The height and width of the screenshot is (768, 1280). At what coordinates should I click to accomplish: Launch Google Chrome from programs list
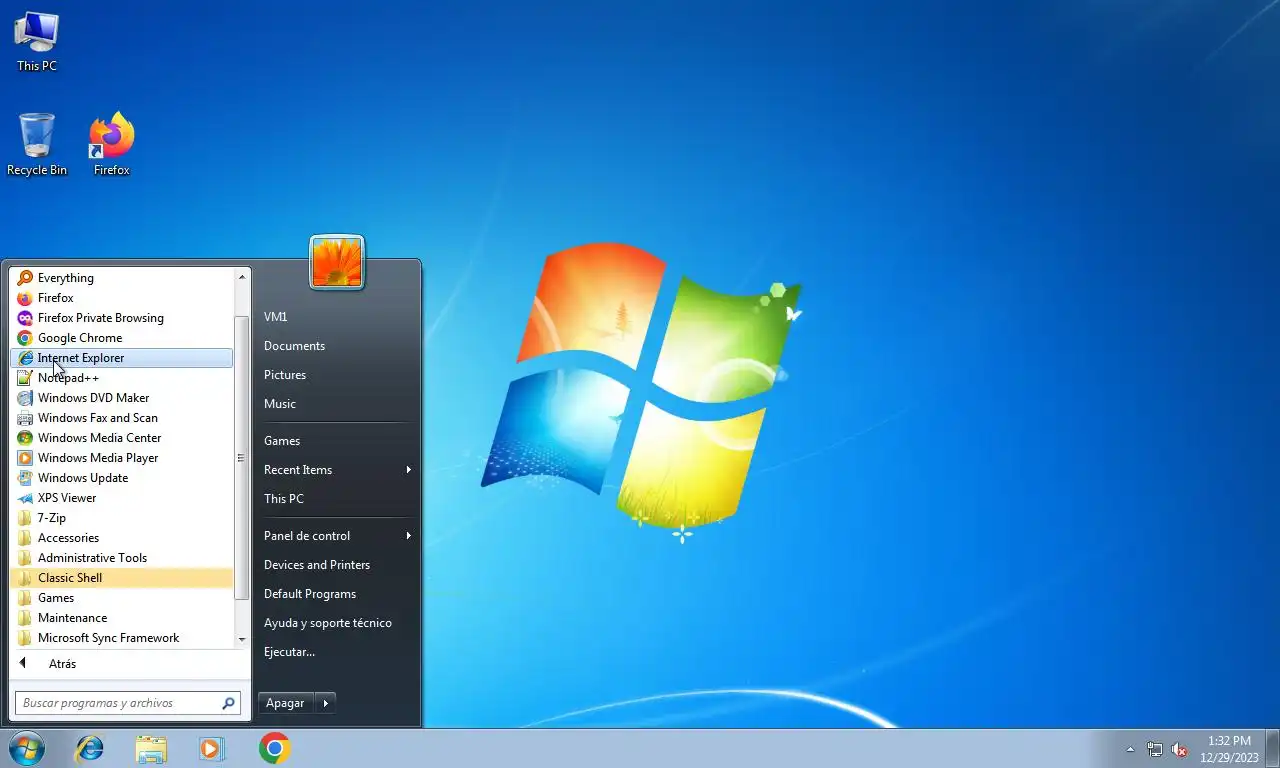point(121,338)
